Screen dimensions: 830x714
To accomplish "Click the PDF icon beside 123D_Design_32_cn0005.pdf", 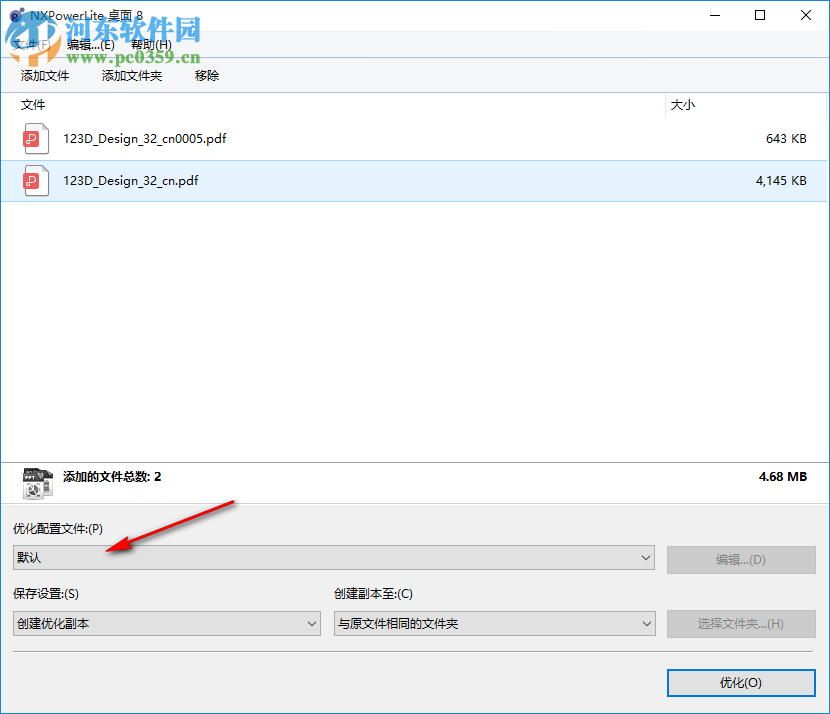I will (35, 139).
